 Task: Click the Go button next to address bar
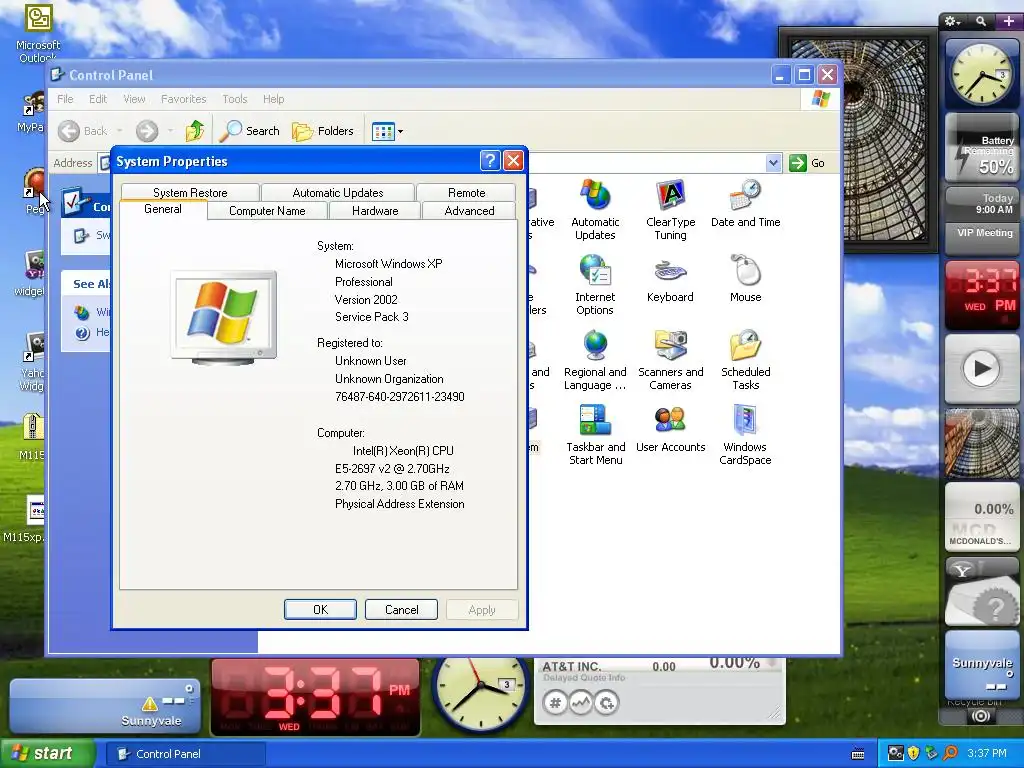pyautogui.click(x=807, y=163)
